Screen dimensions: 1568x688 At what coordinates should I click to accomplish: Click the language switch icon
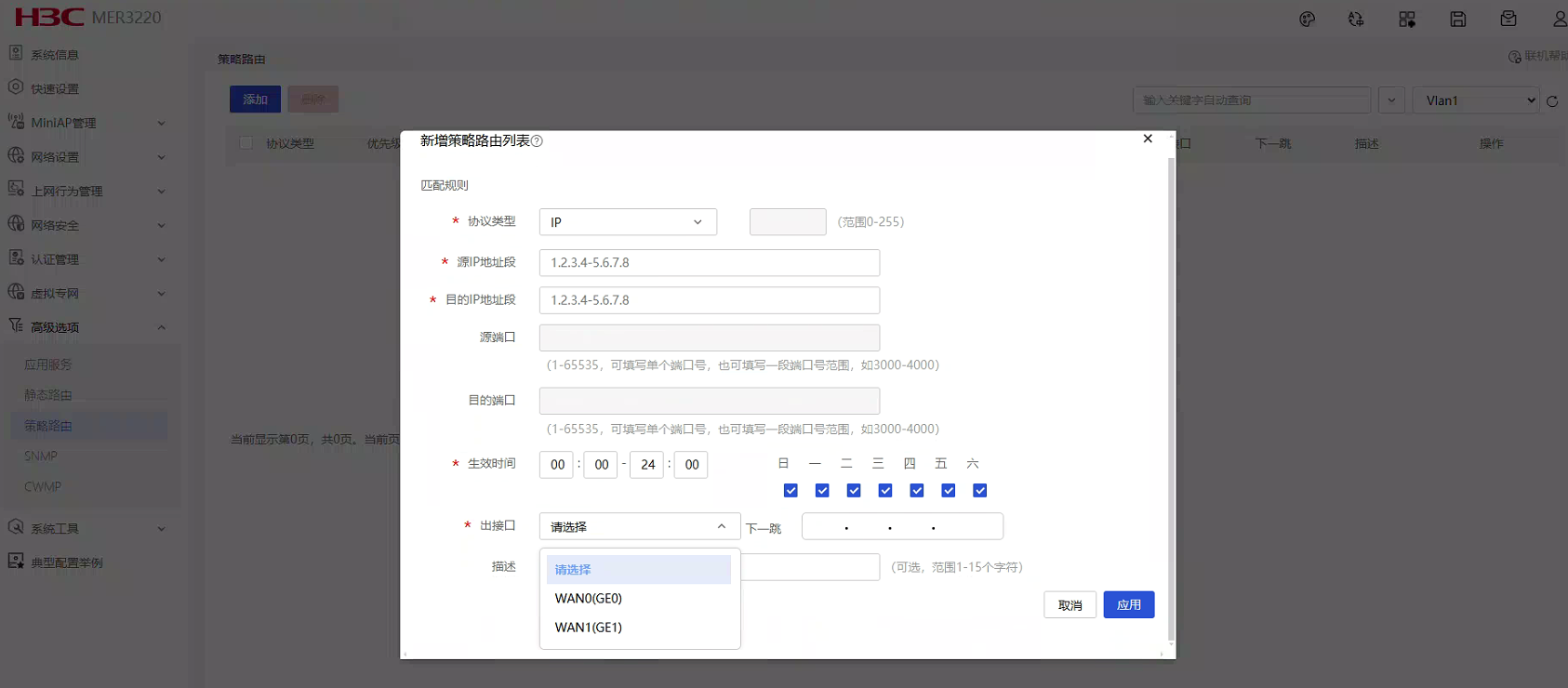[x=1356, y=20]
